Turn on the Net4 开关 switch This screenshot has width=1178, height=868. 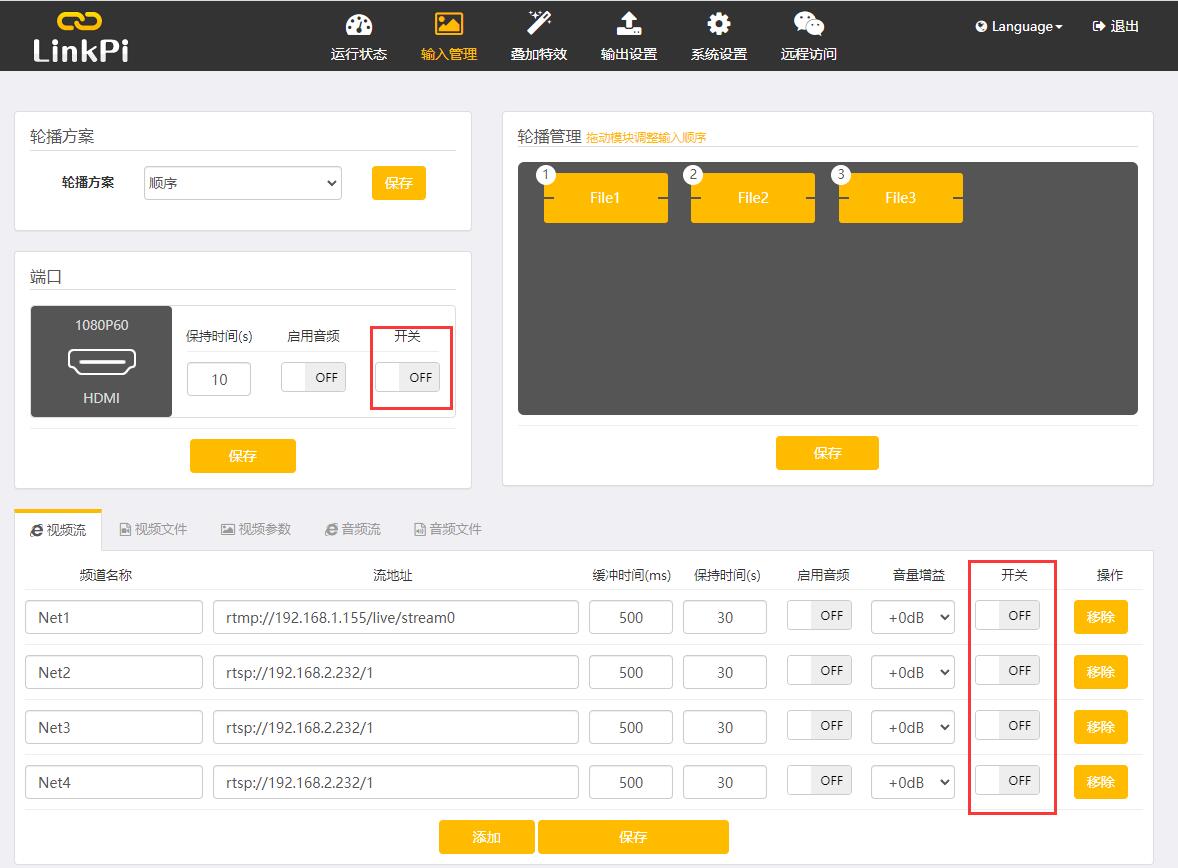(x=1007, y=780)
